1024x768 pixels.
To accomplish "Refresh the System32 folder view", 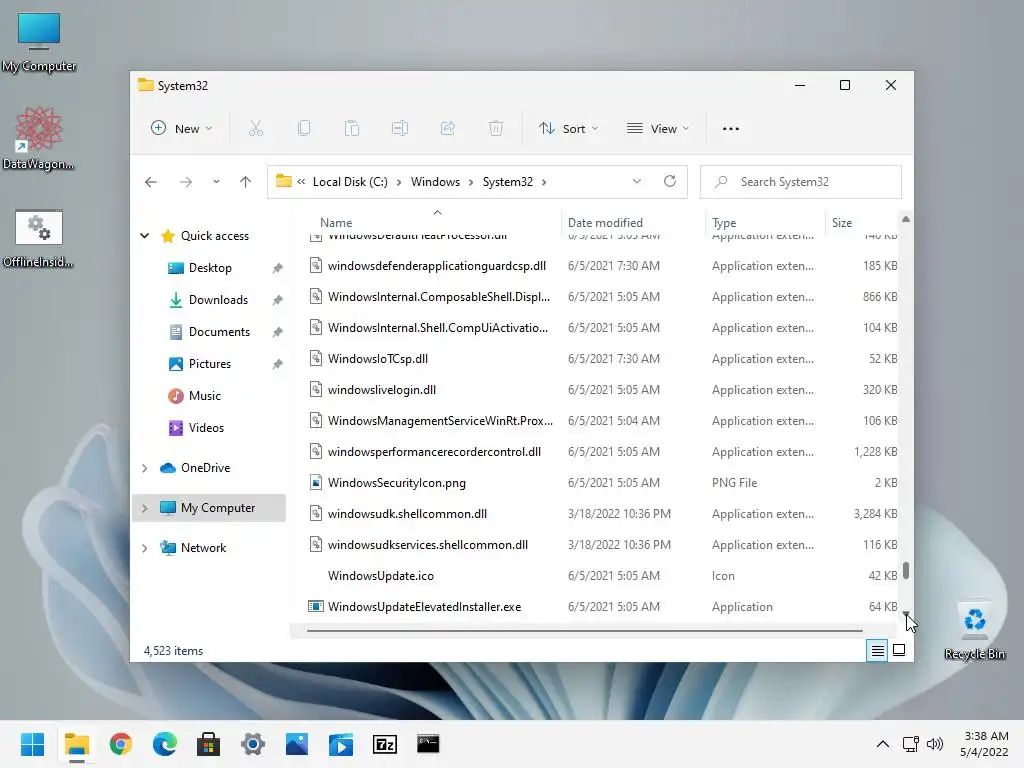I will pyautogui.click(x=670, y=181).
